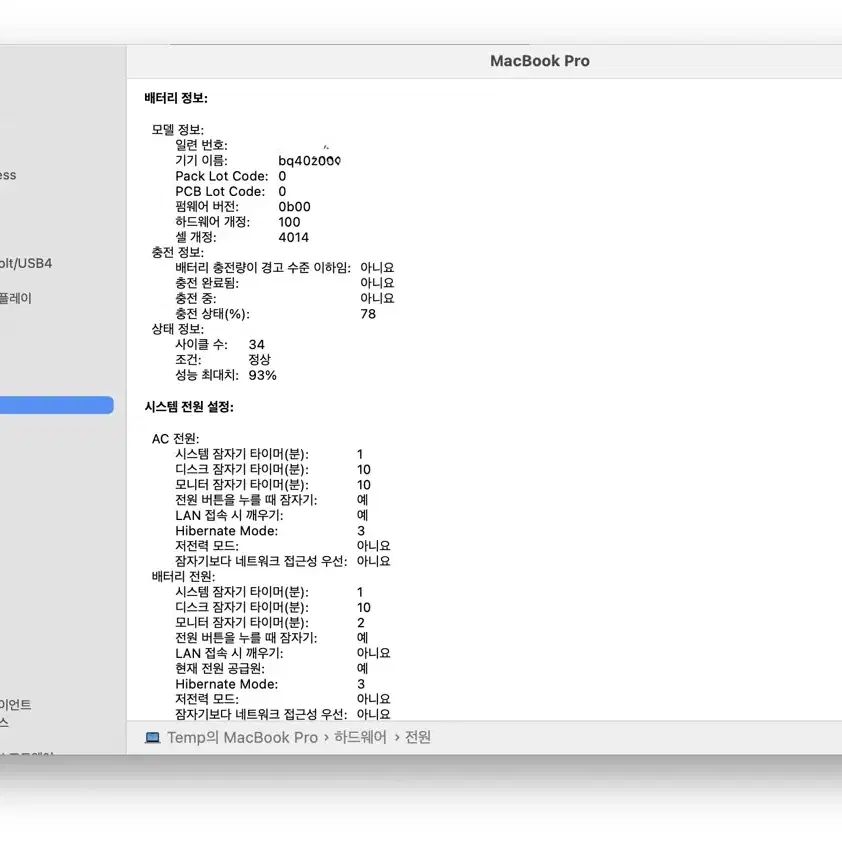Click "잠자기보다 네트워크 접근성 우선:" under 배터리 전원
842x842 pixels.
pos(262,714)
